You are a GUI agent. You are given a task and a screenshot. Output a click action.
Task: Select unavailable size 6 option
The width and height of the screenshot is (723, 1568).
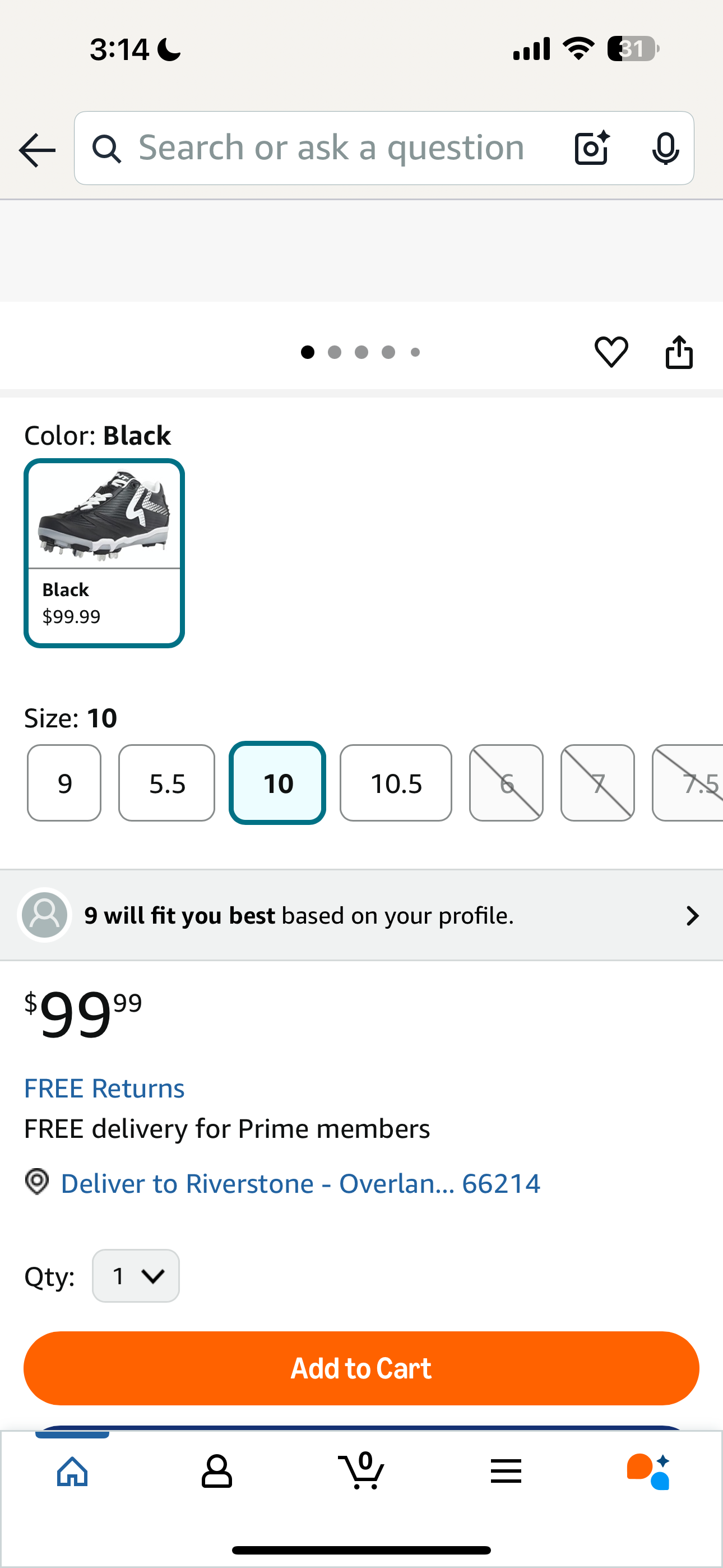506,783
